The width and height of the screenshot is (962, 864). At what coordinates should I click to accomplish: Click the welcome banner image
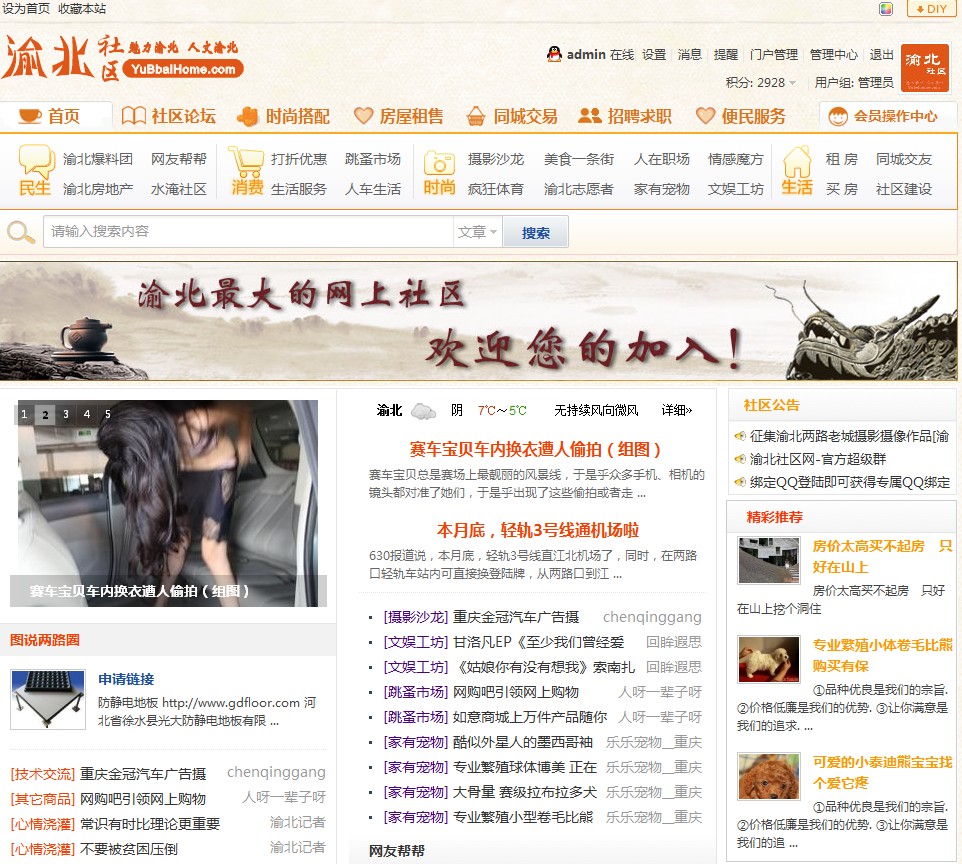pos(479,321)
